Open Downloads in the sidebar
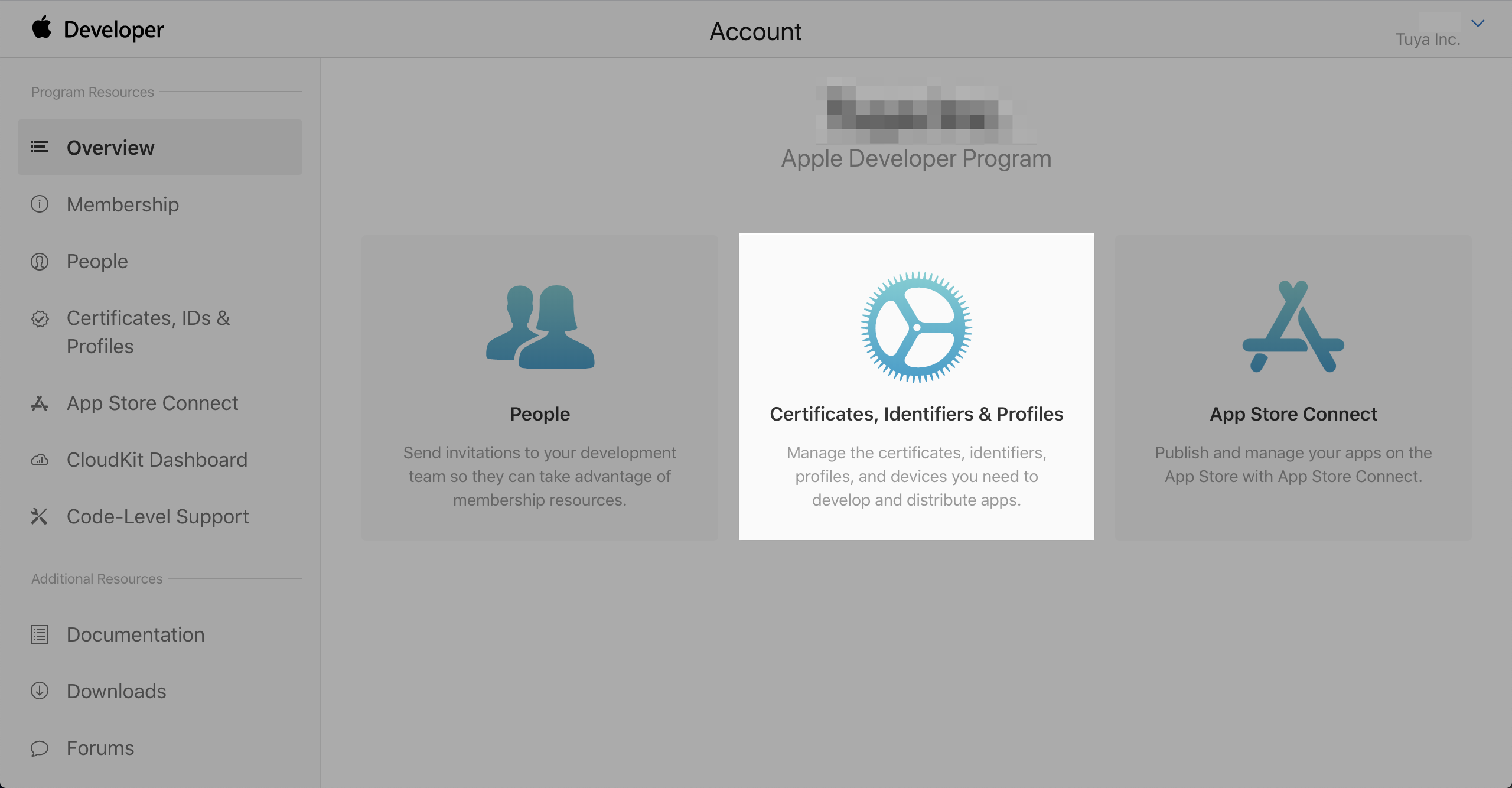 pos(116,691)
